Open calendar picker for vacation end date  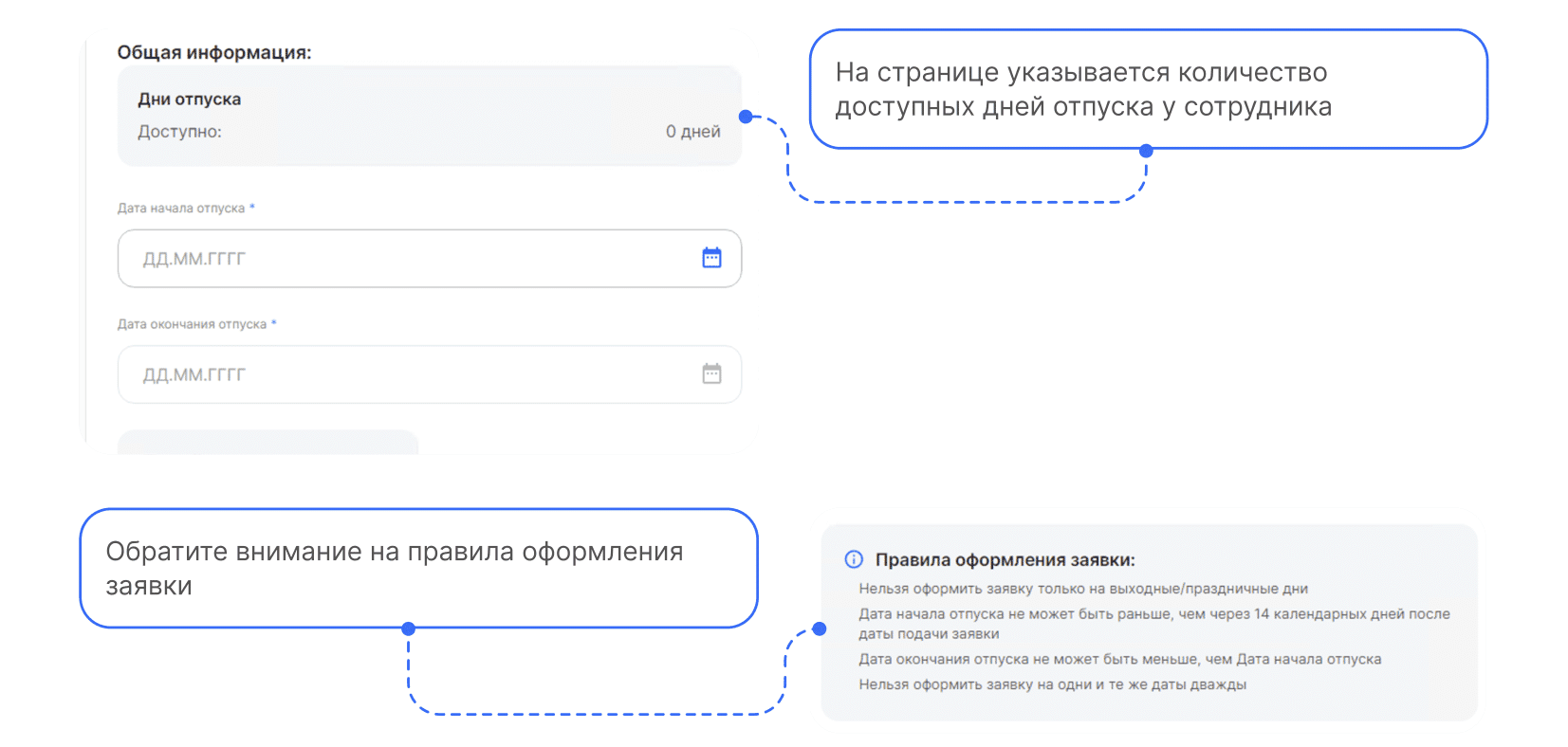pos(711,374)
